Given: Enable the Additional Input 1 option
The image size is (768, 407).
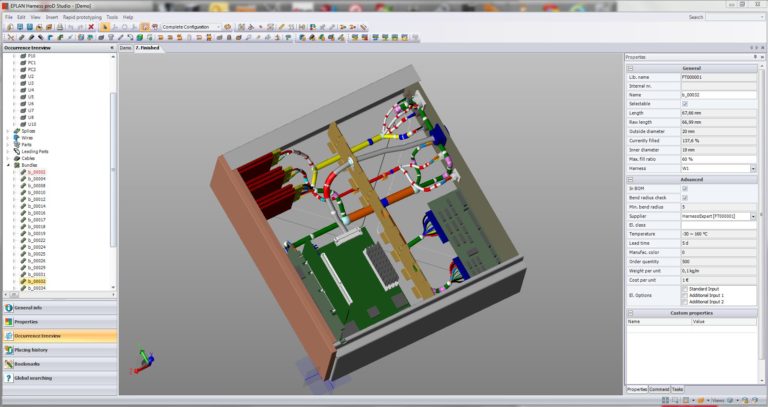Looking at the screenshot, I should point(685,295).
